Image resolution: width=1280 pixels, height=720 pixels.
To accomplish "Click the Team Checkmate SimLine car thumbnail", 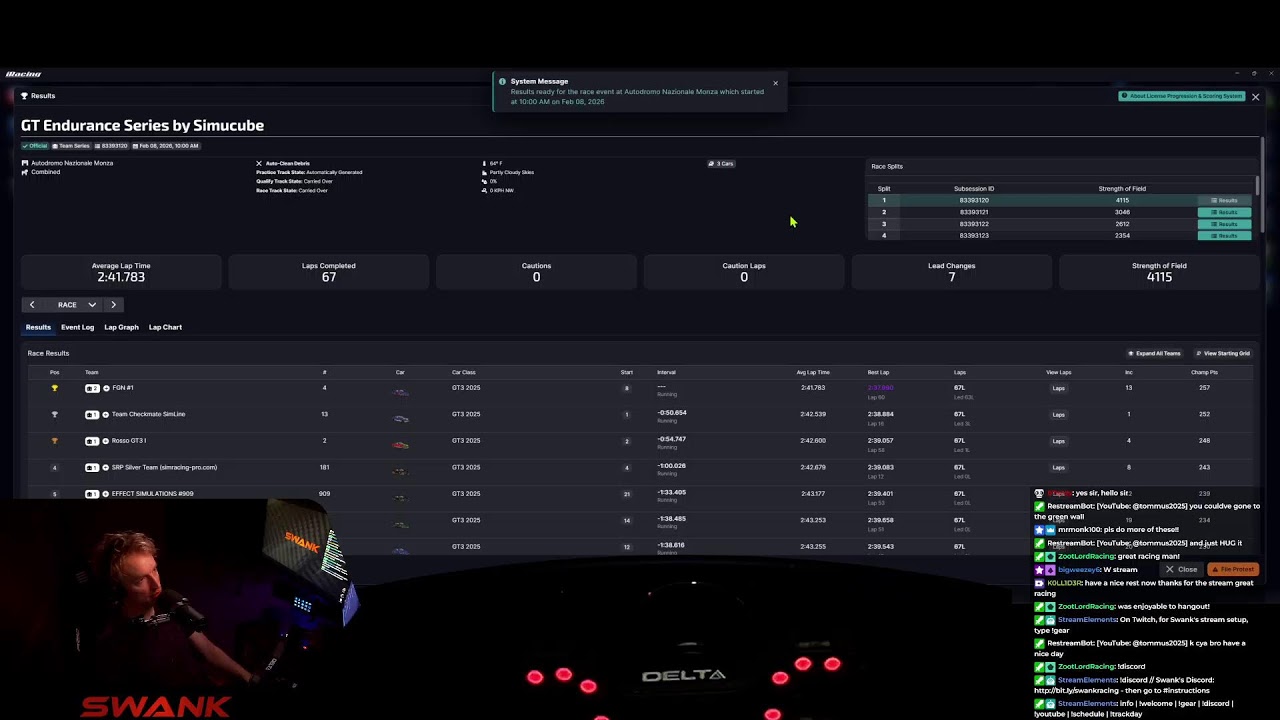I will point(400,418).
